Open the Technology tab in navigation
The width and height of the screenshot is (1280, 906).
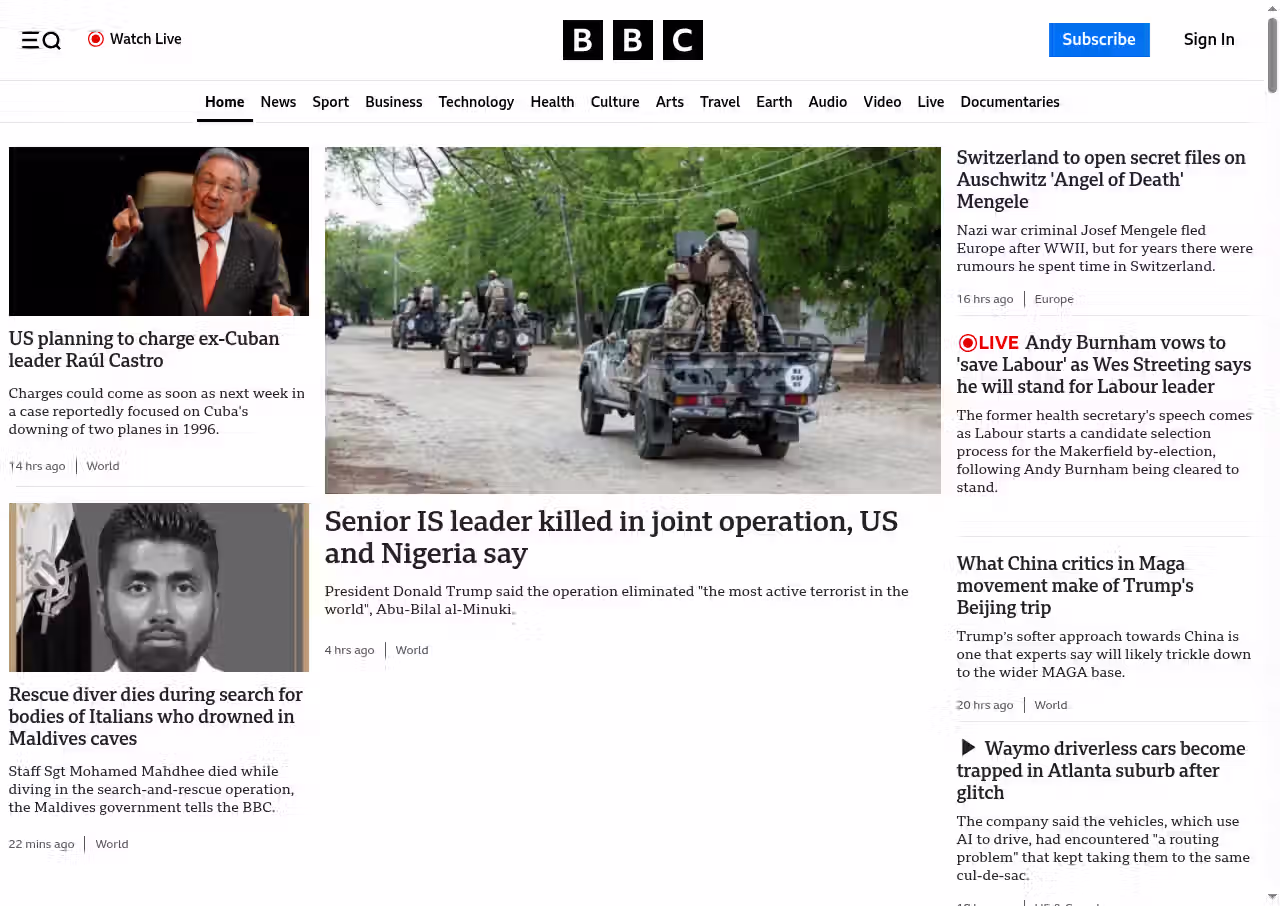(x=476, y=102)
